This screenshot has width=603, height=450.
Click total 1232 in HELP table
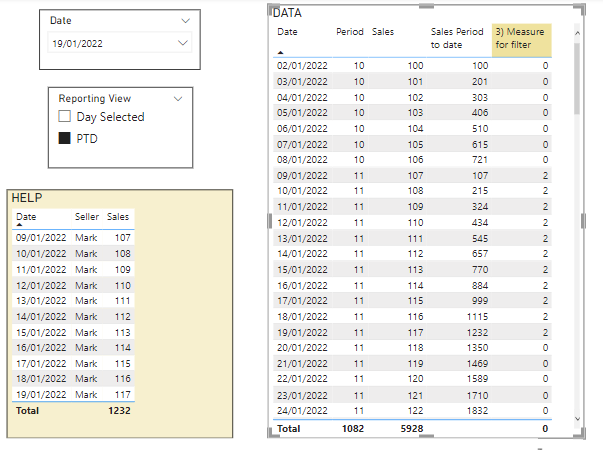(119, 411)
